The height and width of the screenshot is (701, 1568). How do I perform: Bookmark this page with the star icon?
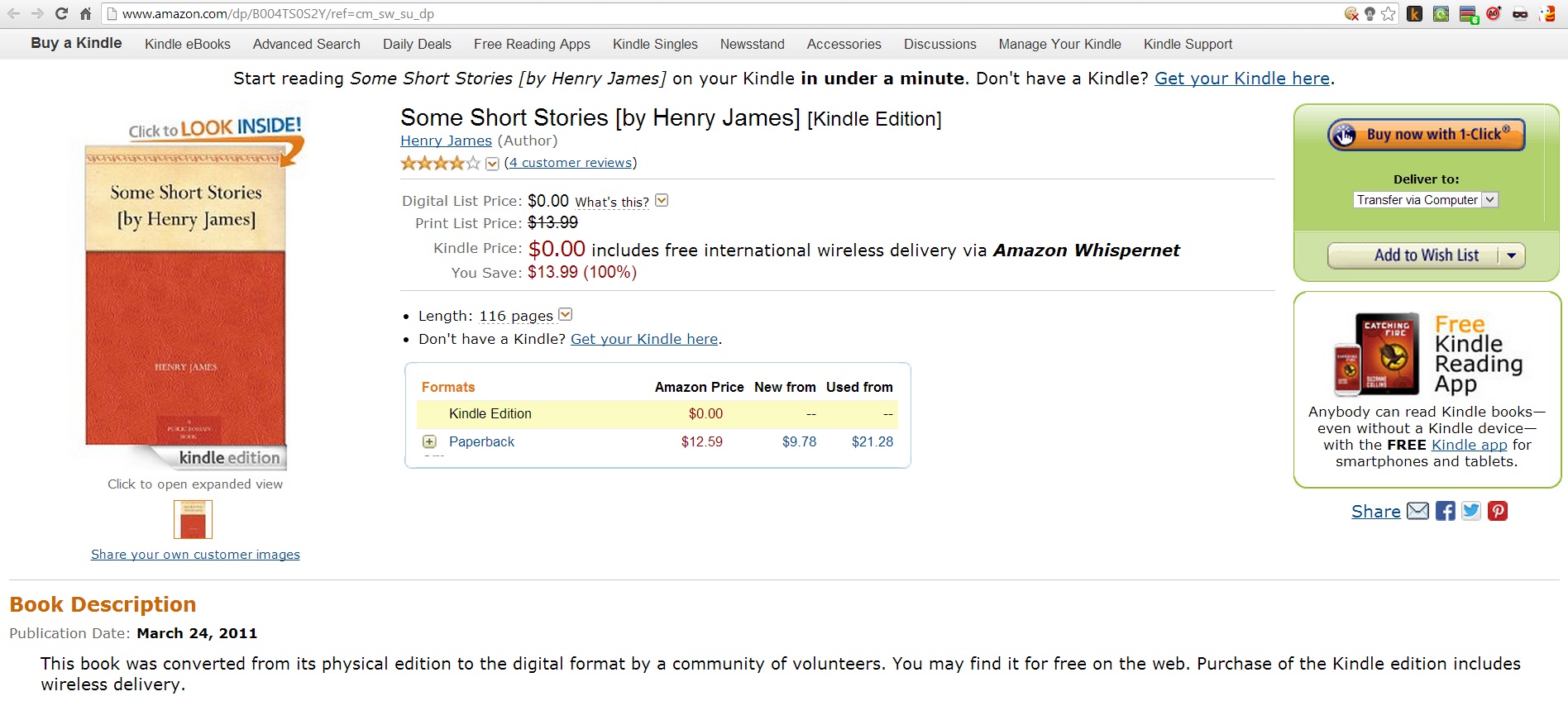pos(1389,13)
